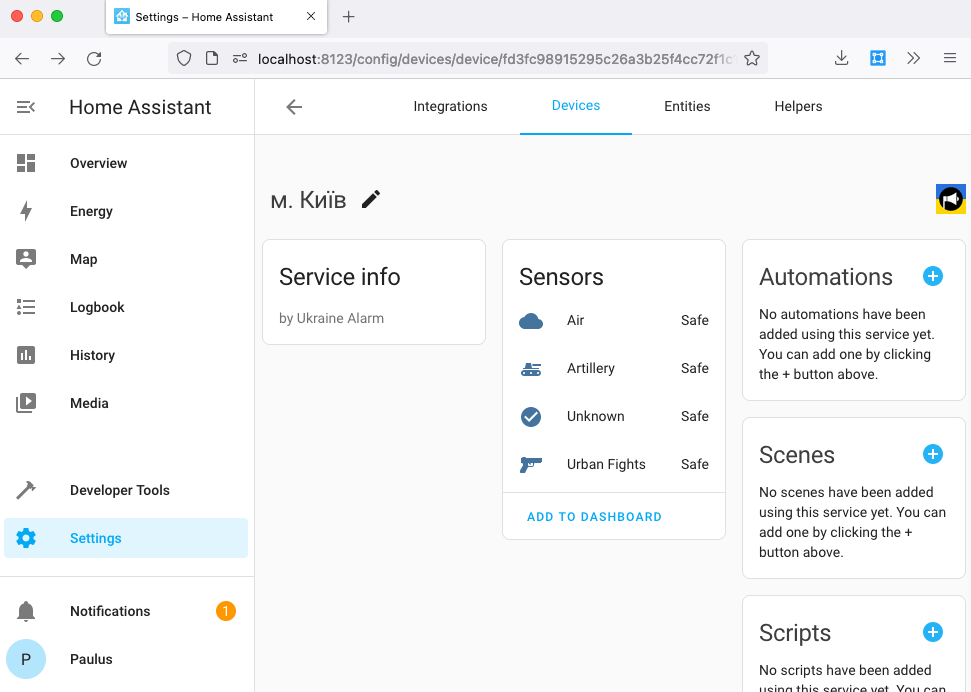Open Overview dashboard icon in sidebar
This screenshot has height=692, width=971.
click(26, 163)
